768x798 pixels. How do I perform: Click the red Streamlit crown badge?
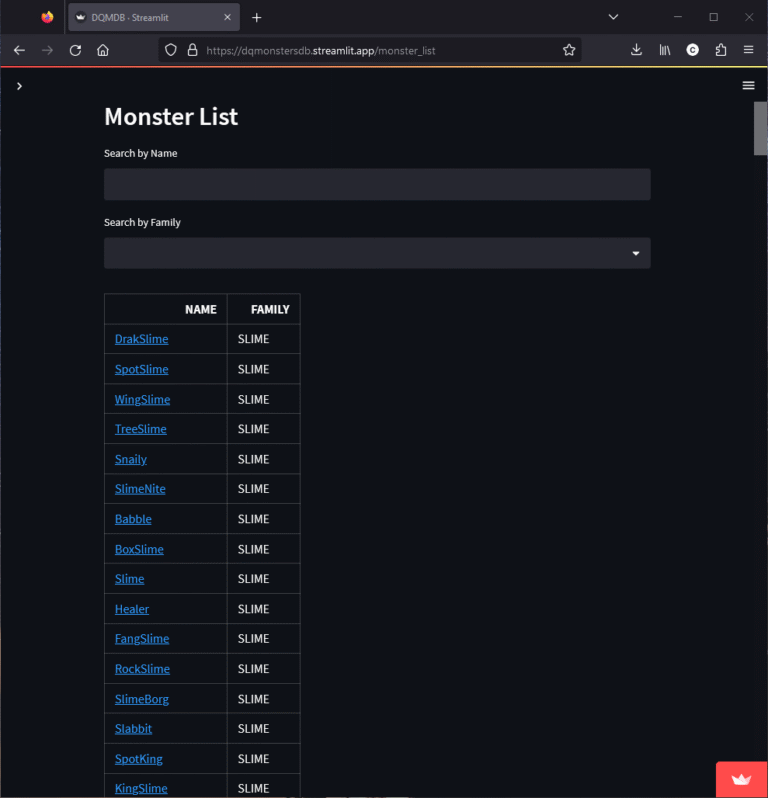[x=742, y=779]
